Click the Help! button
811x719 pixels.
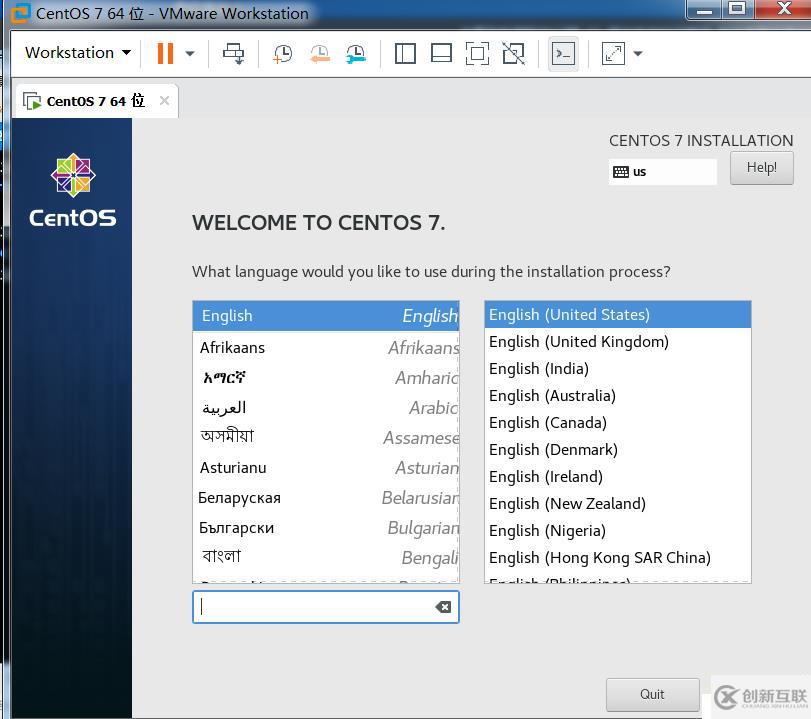[x=761, y=168]
